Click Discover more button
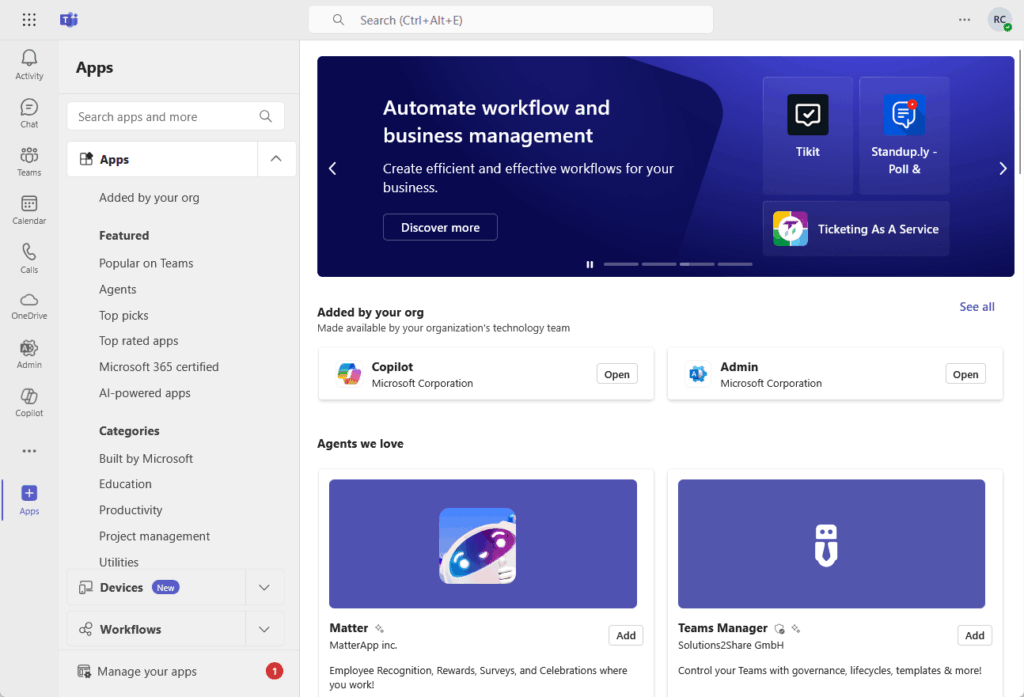 pos(440,227)
